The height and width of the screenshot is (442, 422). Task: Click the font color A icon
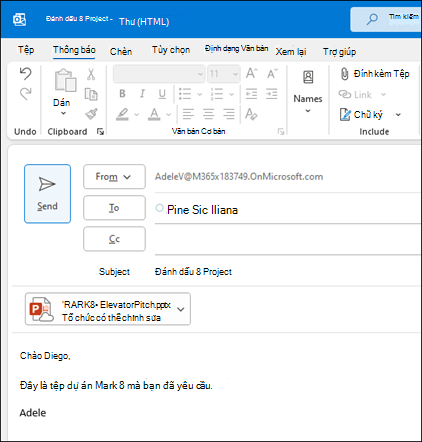[x=154, y=114]
